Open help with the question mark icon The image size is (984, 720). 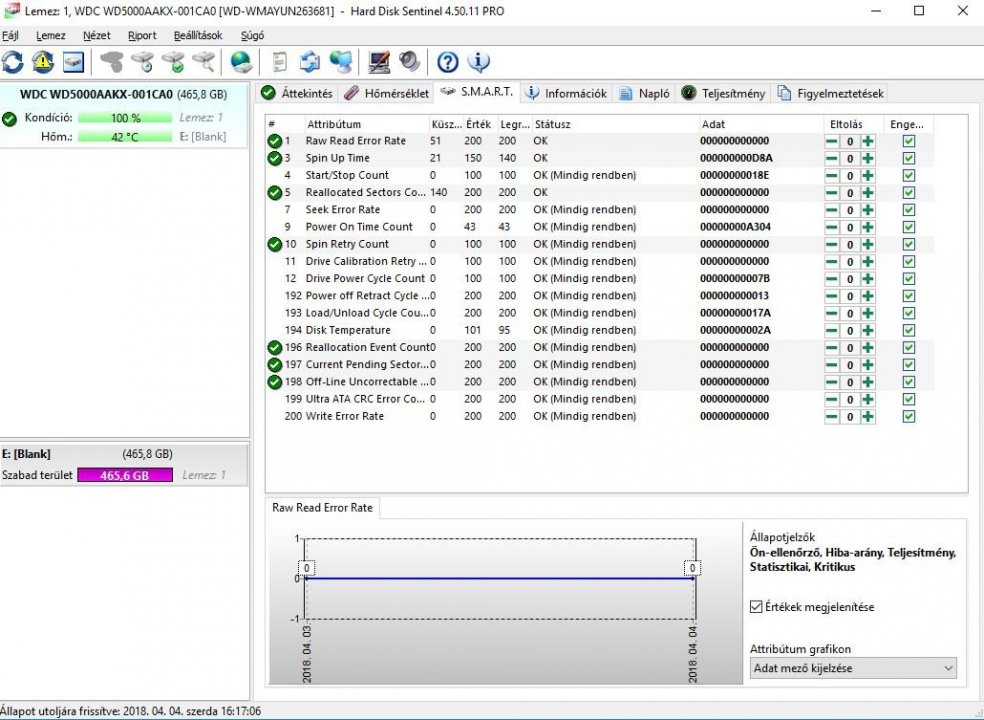(448, 62)
